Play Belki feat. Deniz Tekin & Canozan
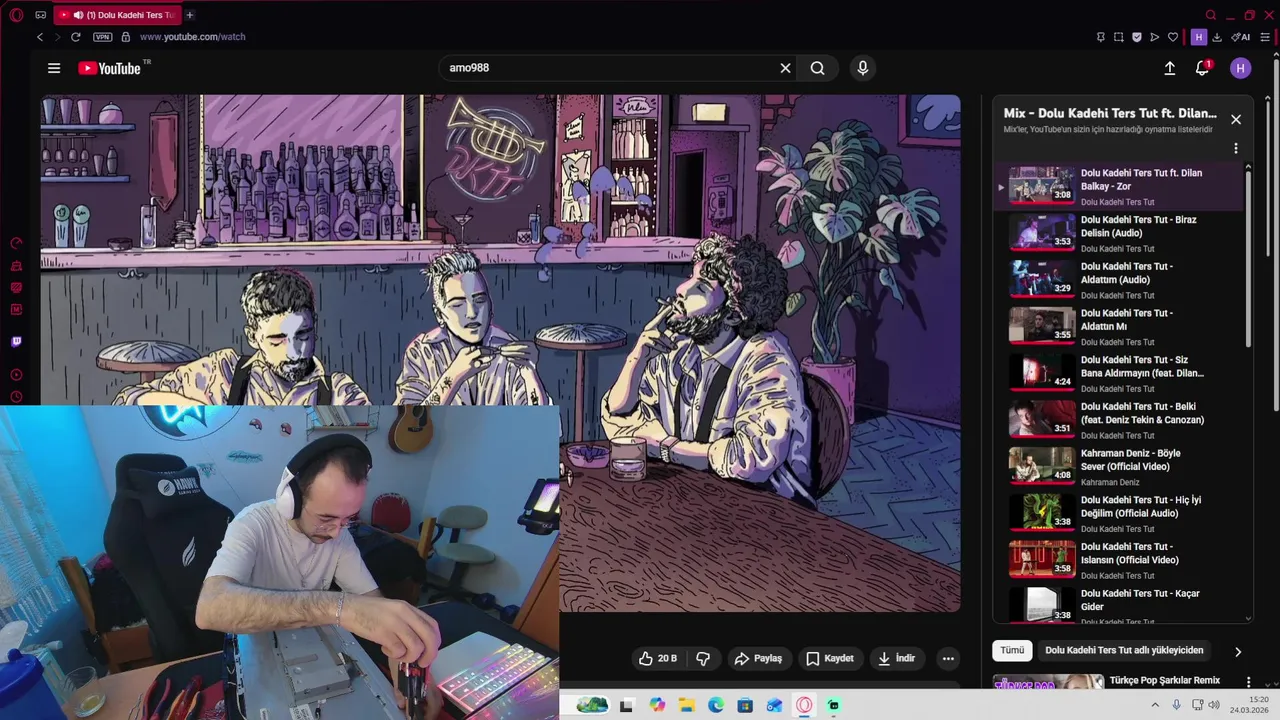1280x720 pixels. [1120, 420]
